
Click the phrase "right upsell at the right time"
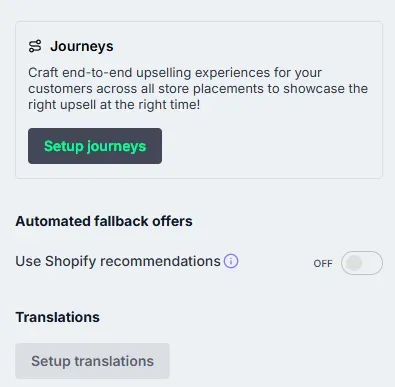point(112,105)
